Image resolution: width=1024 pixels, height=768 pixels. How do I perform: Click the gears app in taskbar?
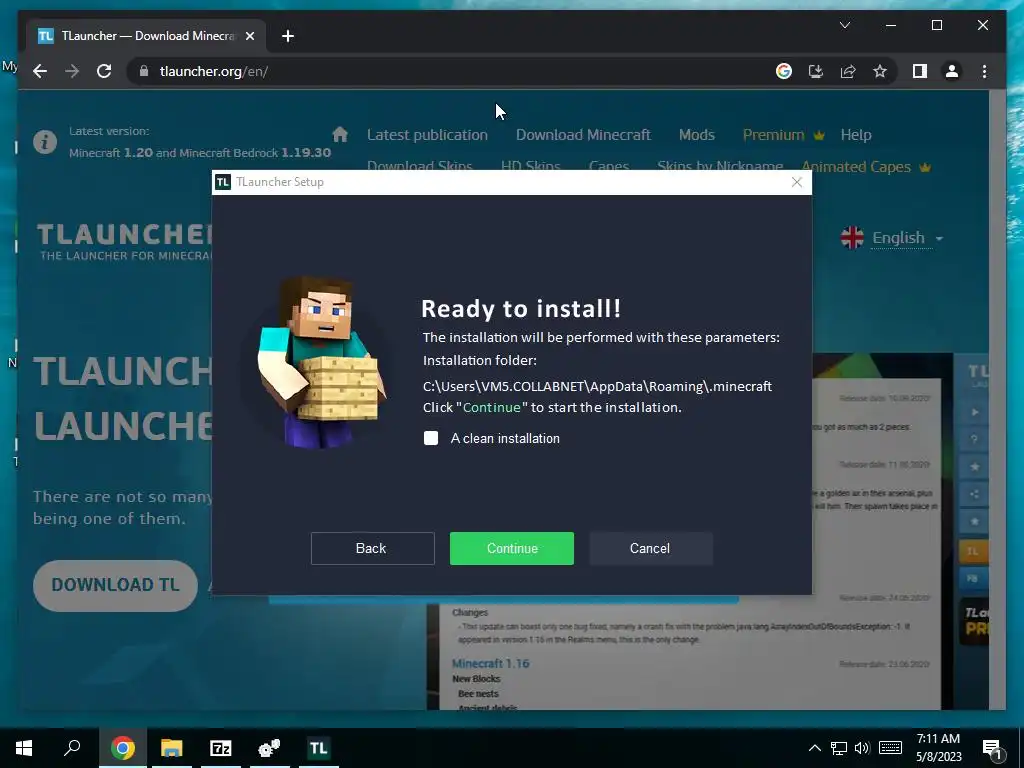click(x=269, y=748)
